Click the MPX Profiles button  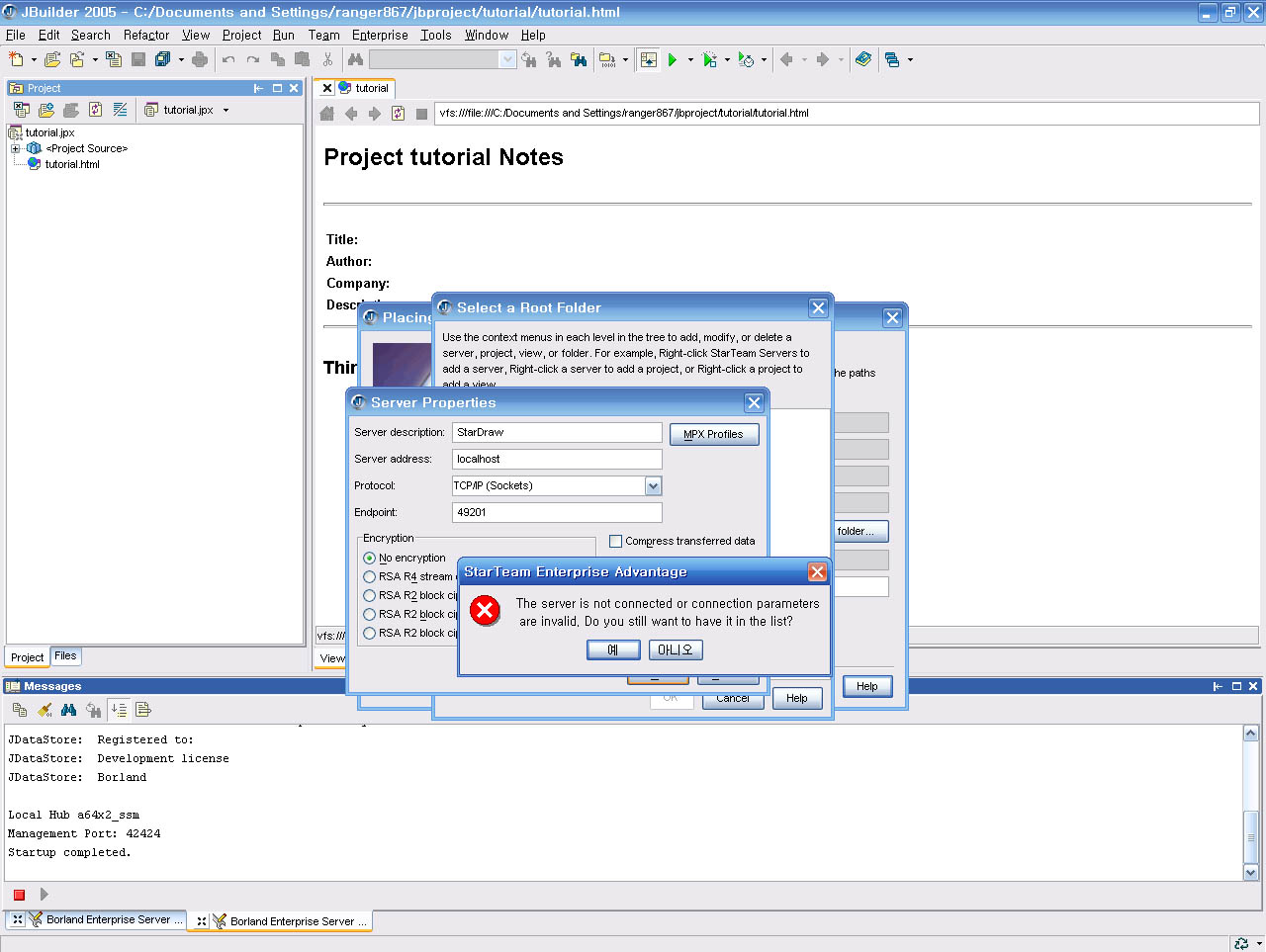pyautogui.click(x=714, y=435)
